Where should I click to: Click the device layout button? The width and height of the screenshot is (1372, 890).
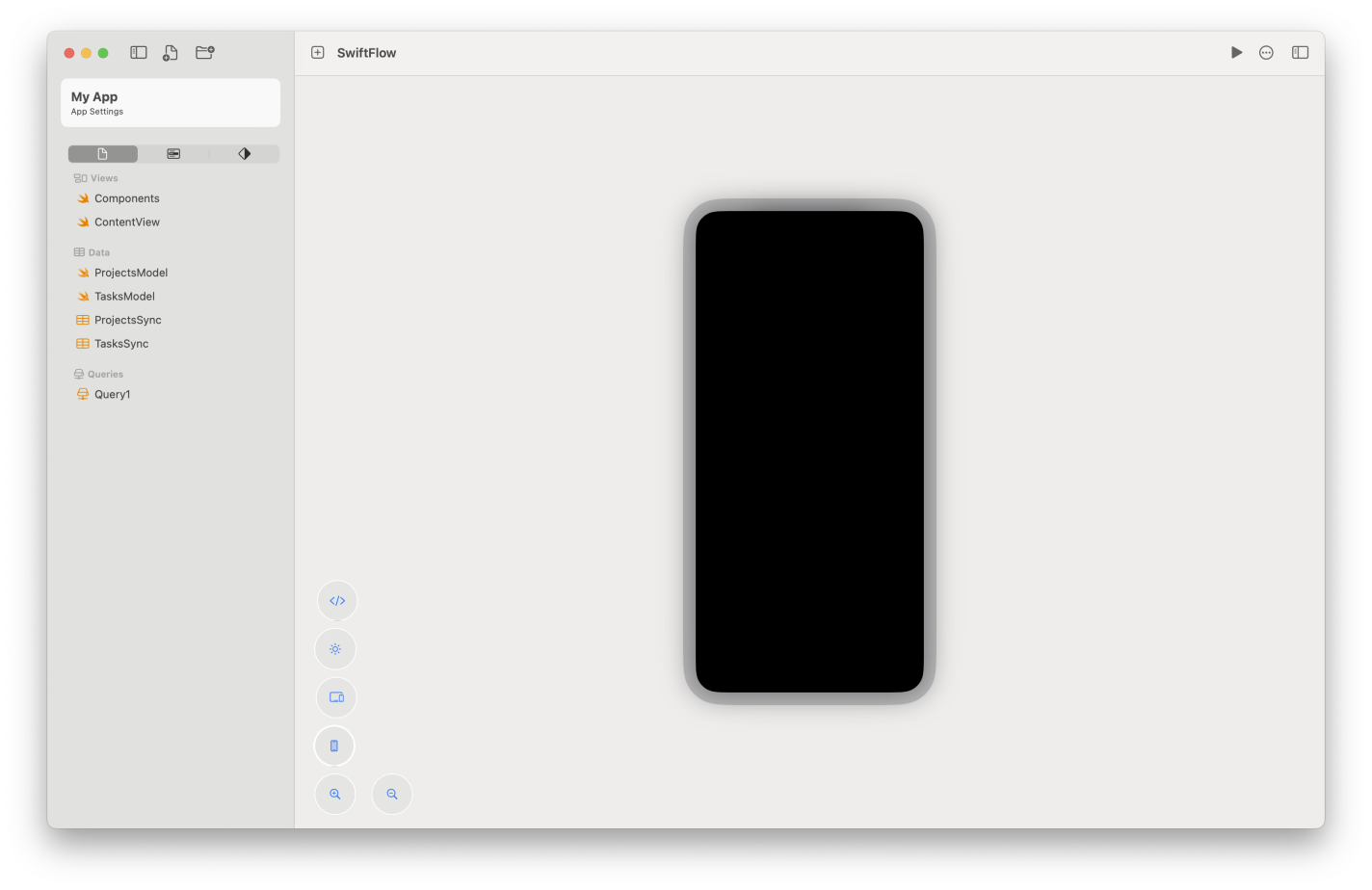click(x=336, y=697)
